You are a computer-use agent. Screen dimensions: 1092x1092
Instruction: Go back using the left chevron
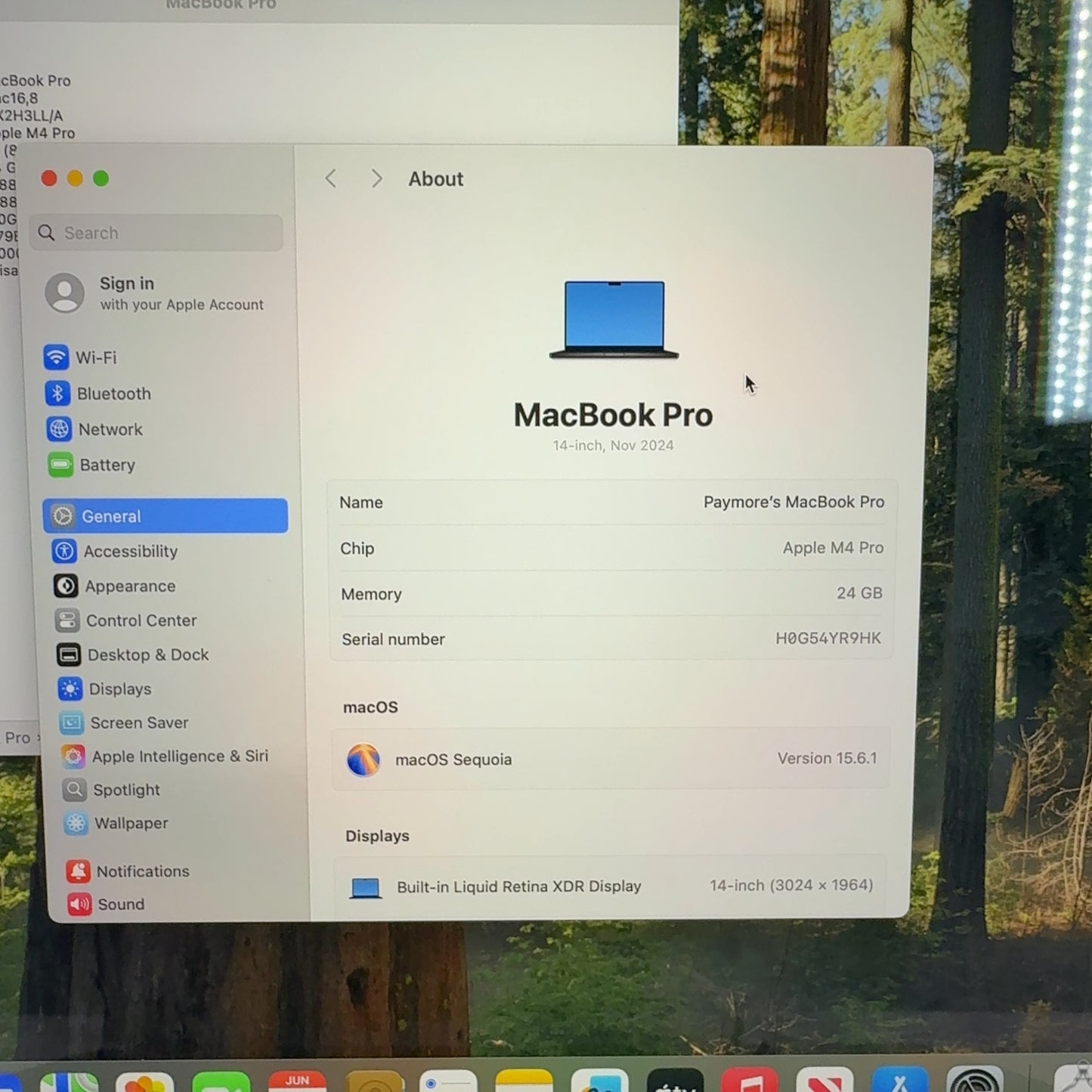point(330,179)
